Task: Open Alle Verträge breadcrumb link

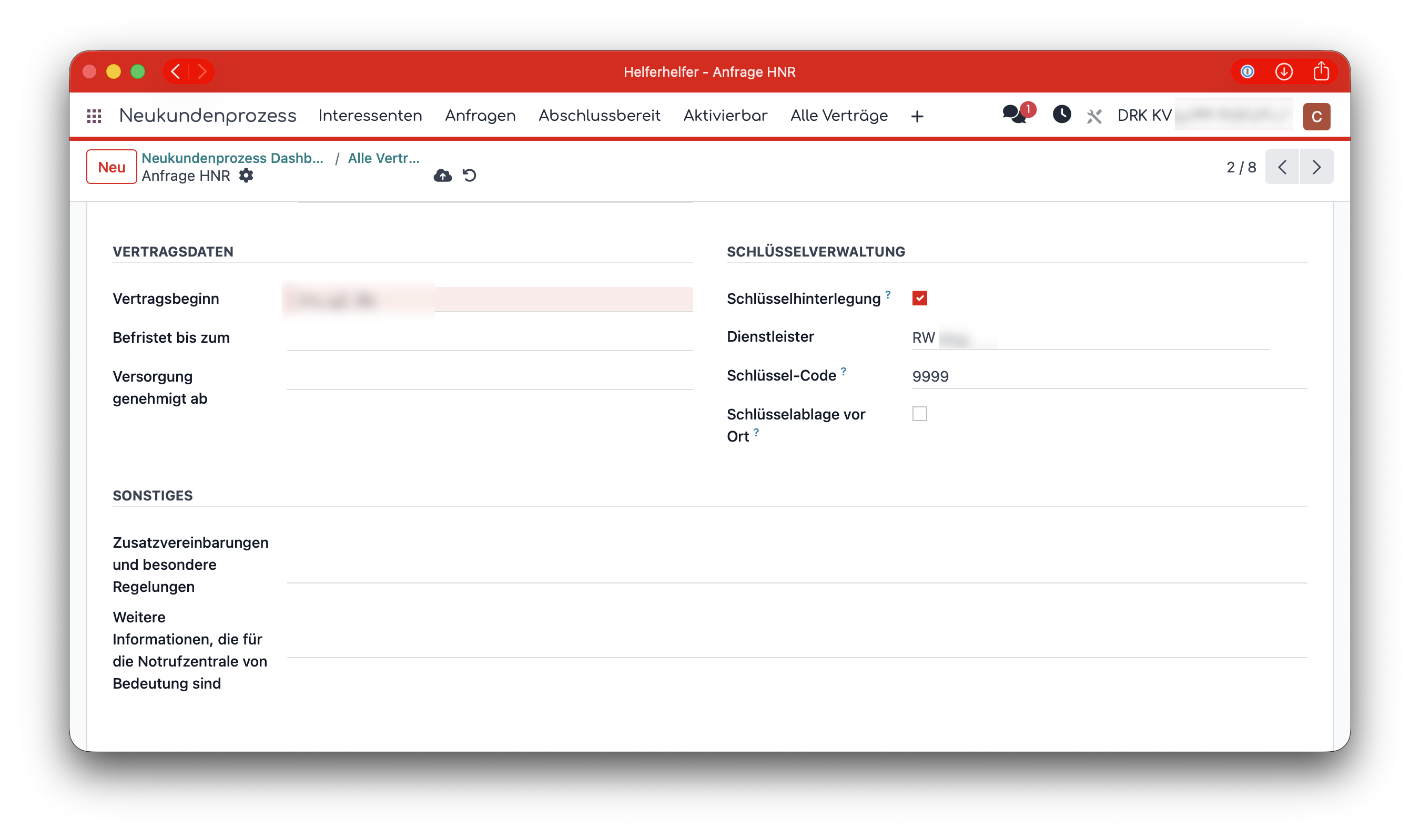Action: [x=383, y=158]
